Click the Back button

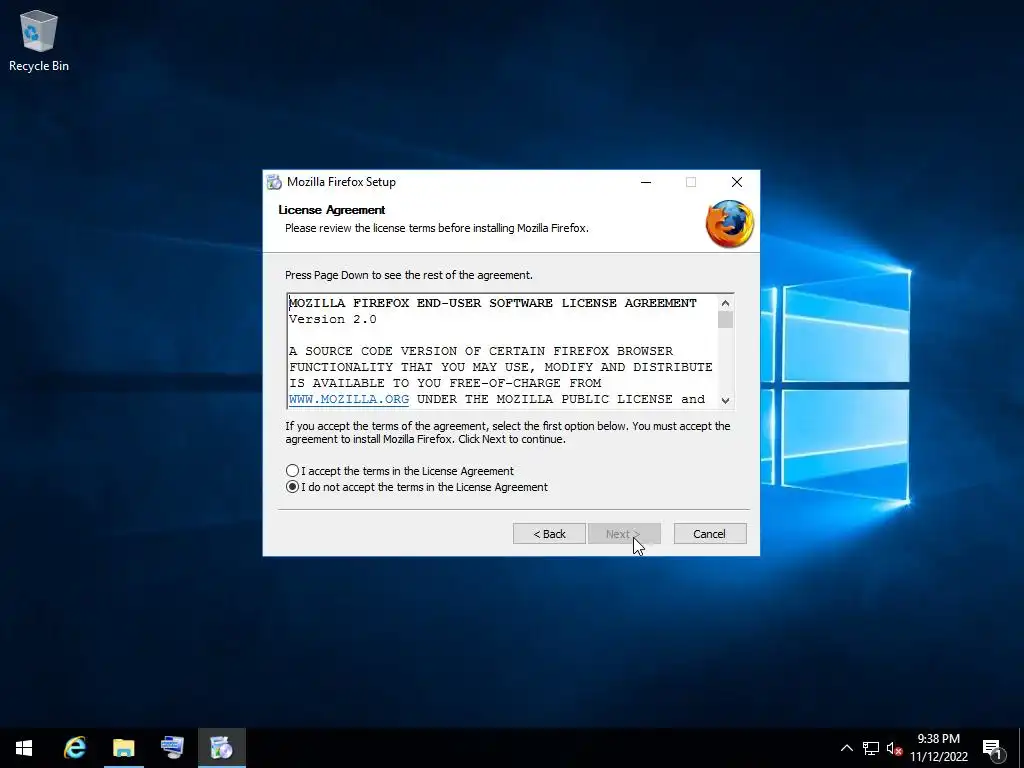tap(549, 534)
